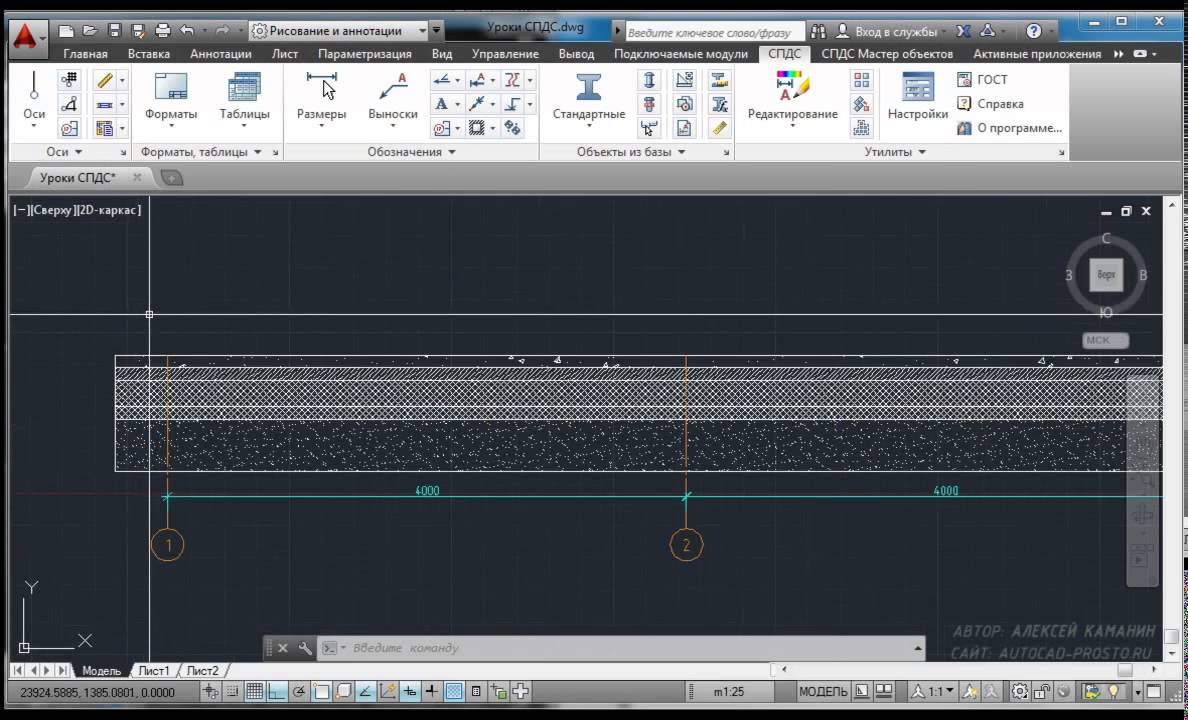
Task: Click the yellow wall line tool icon
Action: [104, 80]
